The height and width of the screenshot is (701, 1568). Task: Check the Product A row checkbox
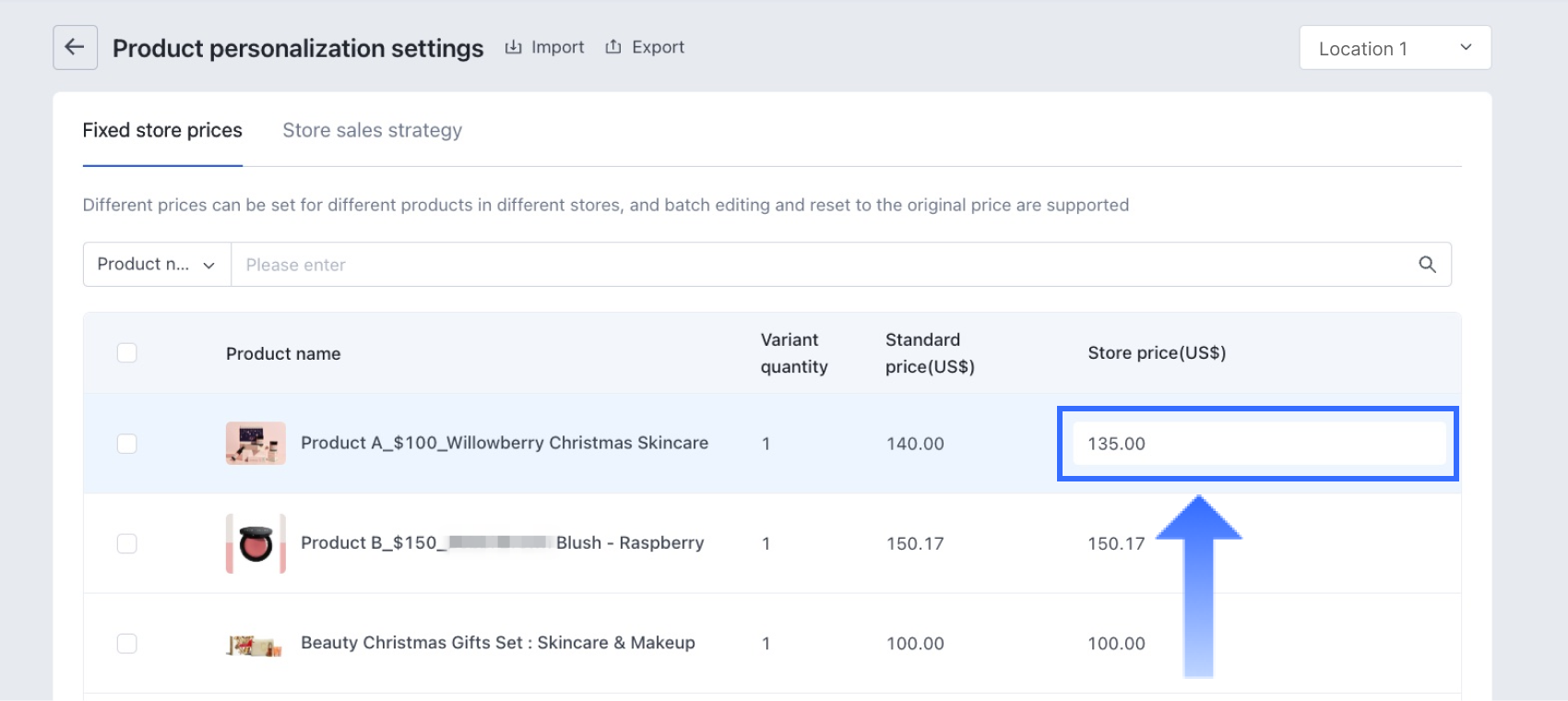tap(127, 444)
